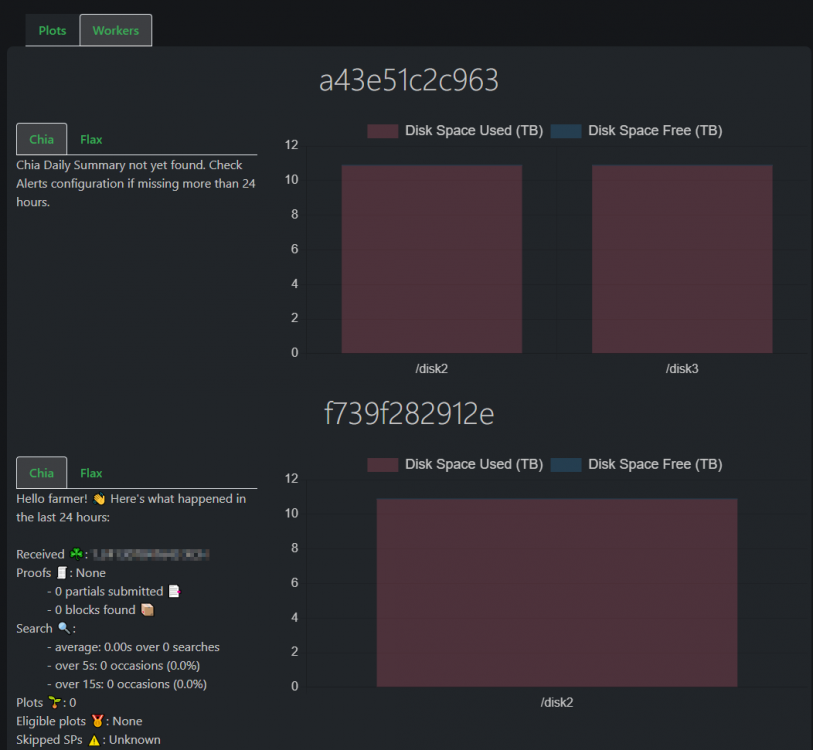
Task: Click 'average: 0.00s over 0 searches' line
Action: tap(137, 647)
